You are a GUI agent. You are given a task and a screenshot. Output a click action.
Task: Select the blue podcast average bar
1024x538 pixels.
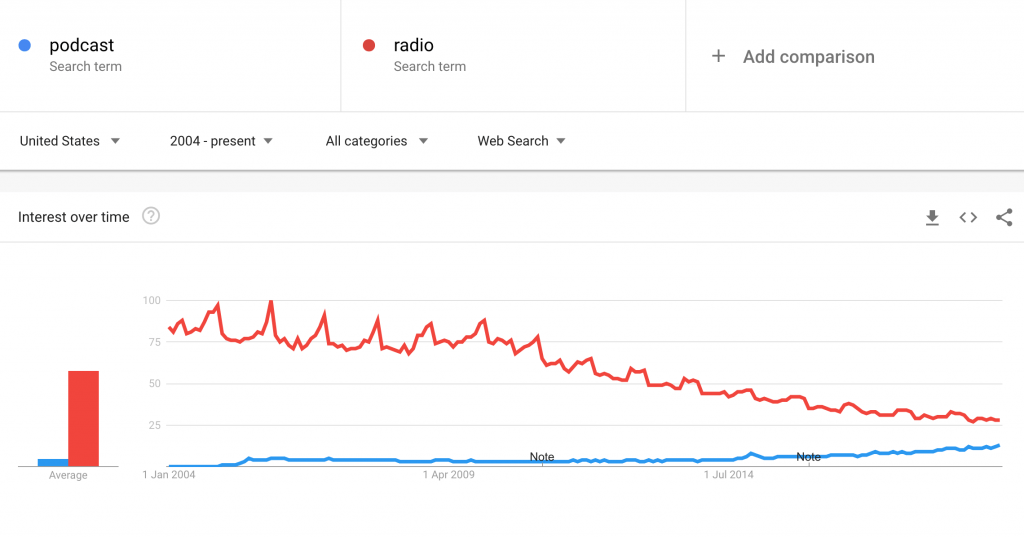coord(53,463)
